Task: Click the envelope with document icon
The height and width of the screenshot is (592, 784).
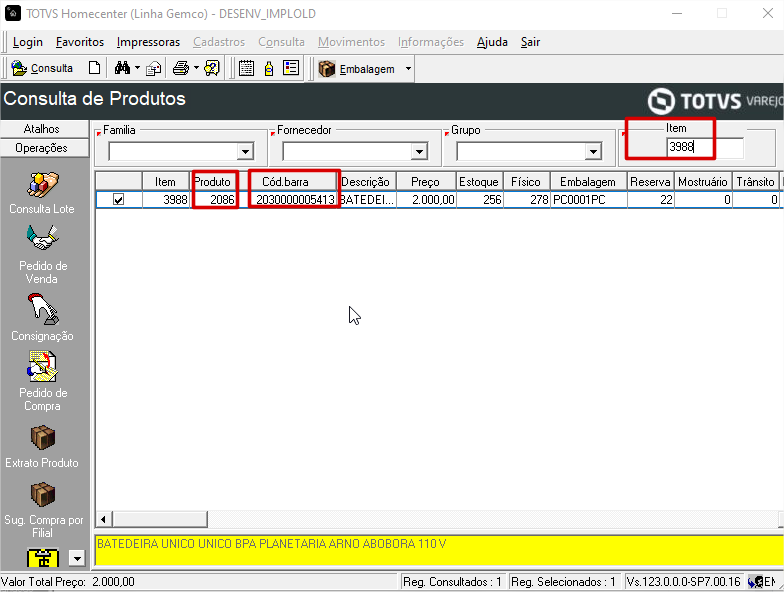Action: pyautogui.click(x=154, y=68)
